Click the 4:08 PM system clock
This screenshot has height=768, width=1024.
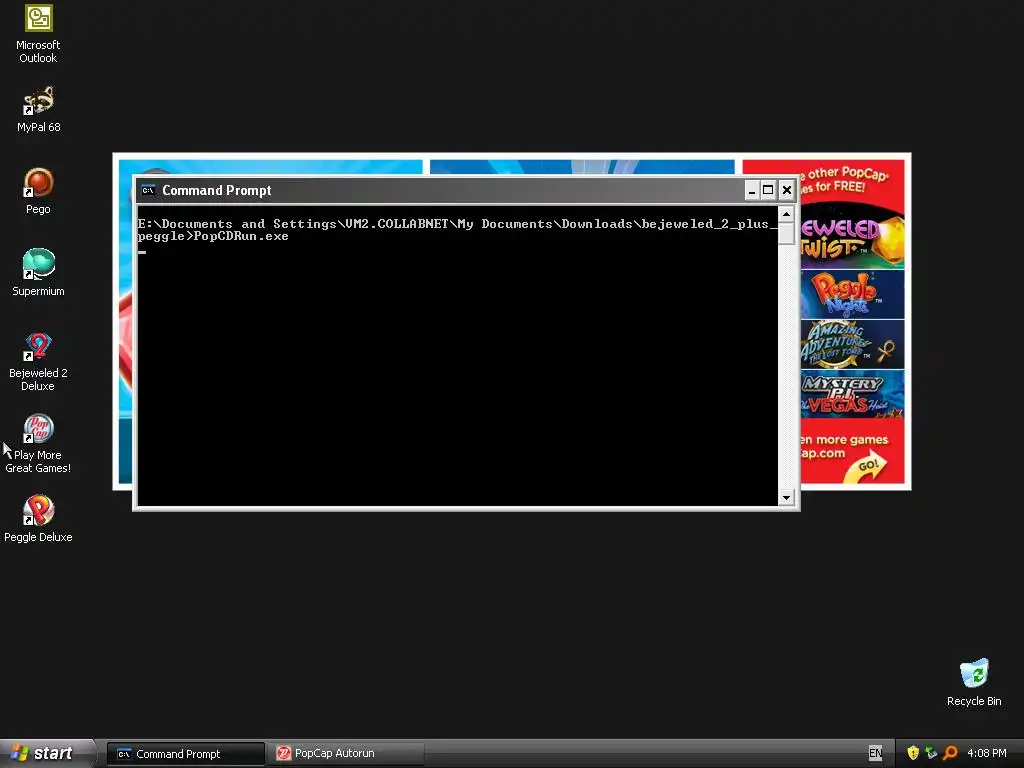[x=987, y=753]
